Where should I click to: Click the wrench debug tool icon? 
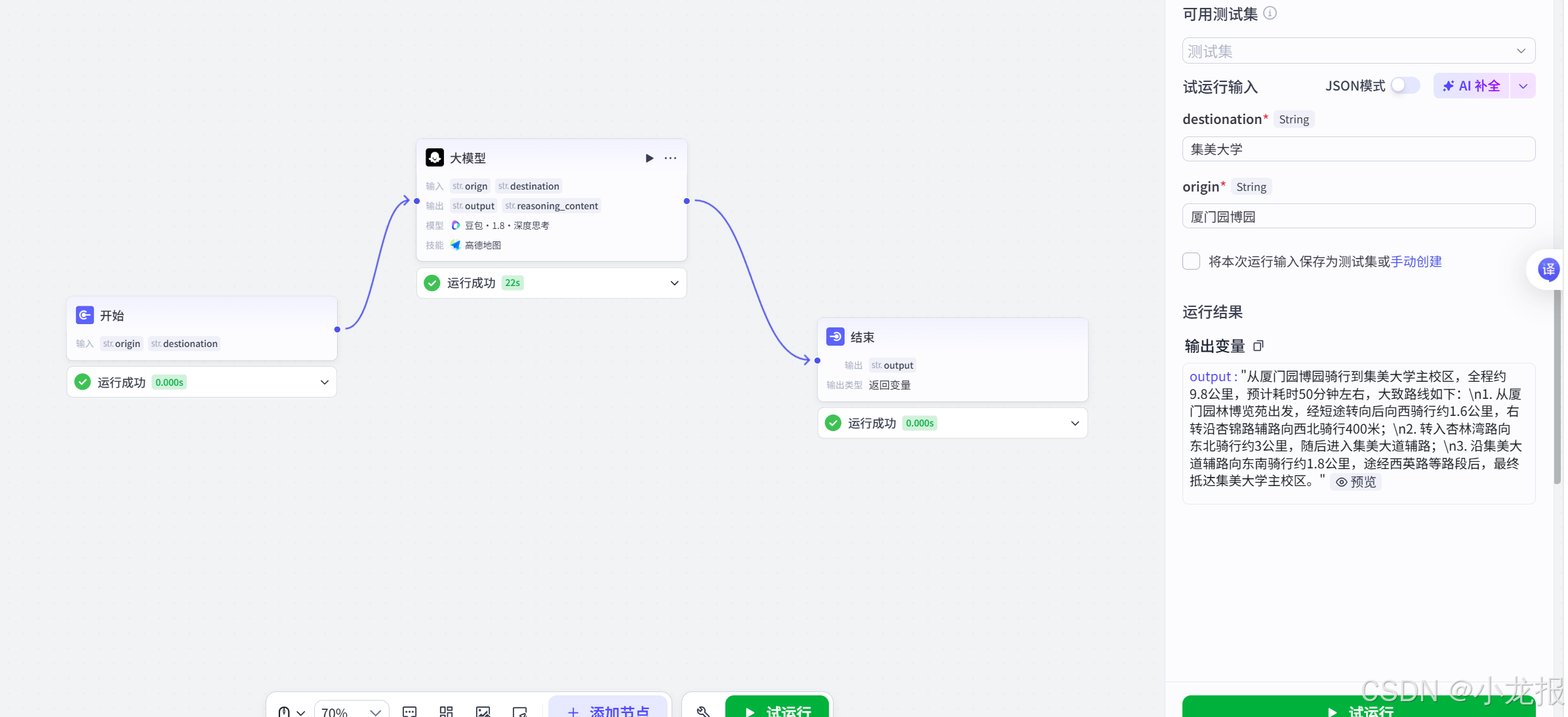703,711
